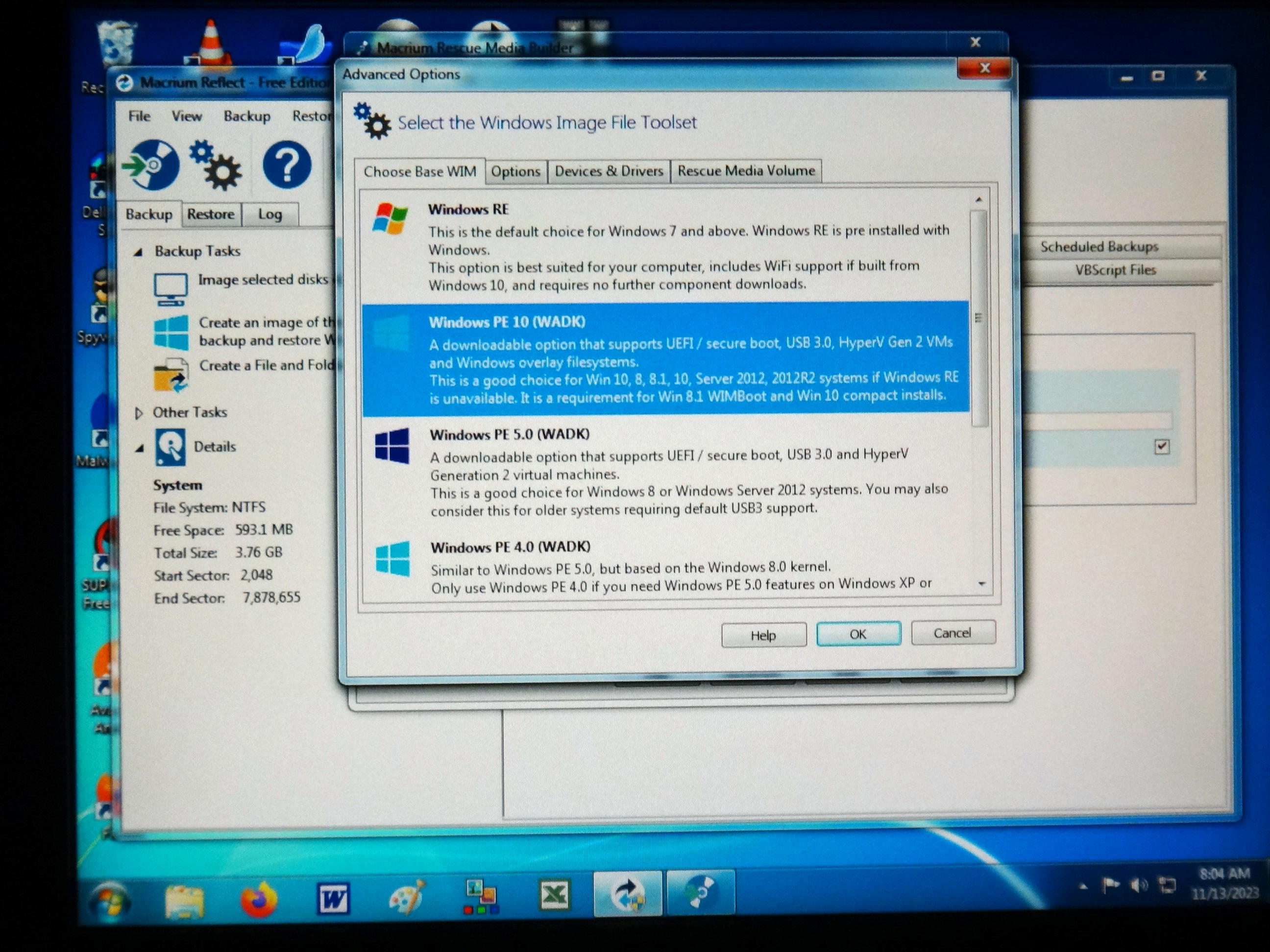Close the Advanced Options dialog
The height and width of the screenshot is (952, 1270).
pos(984,69)
